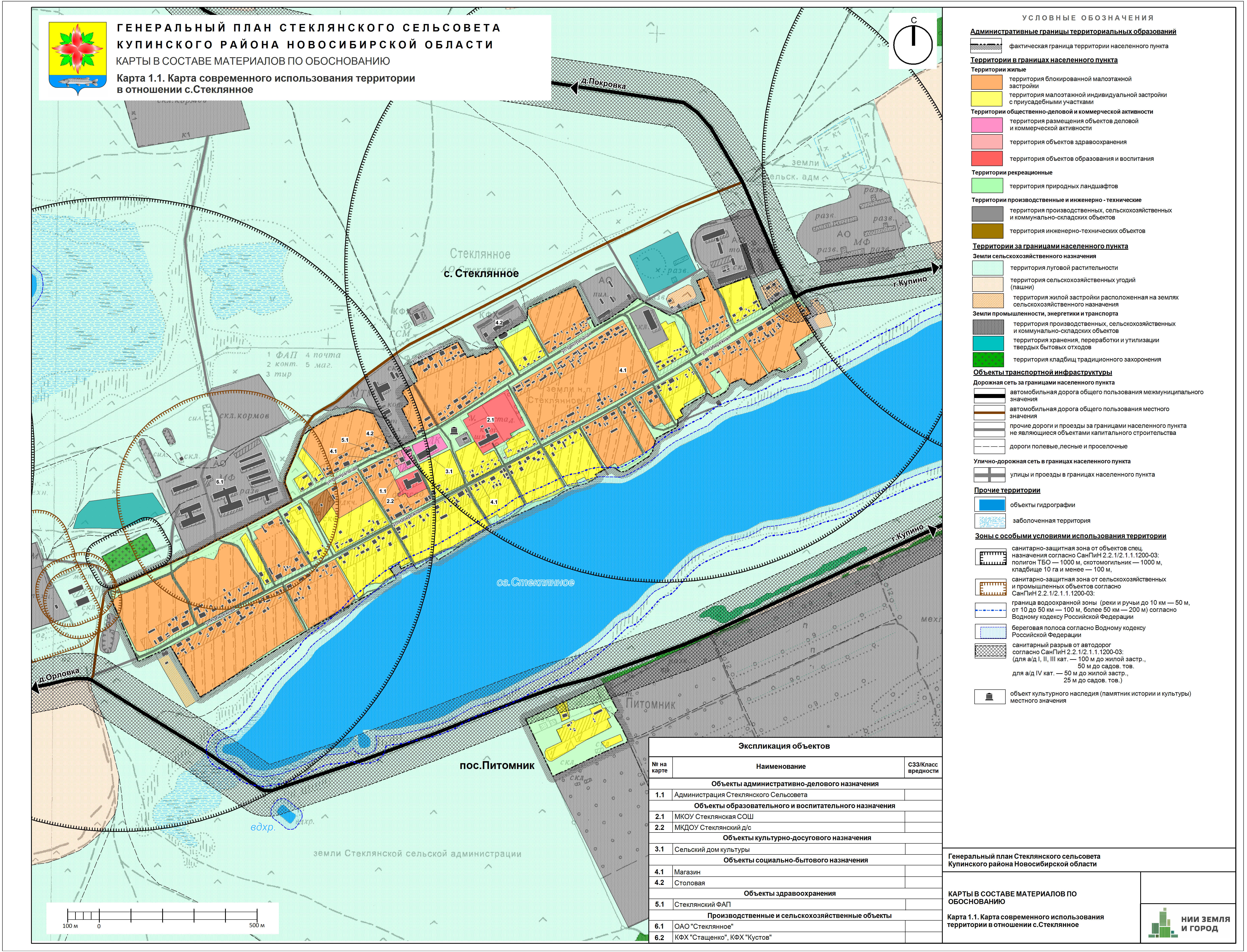Select the yellow individual housing swatch

click(x=987, y=99)
